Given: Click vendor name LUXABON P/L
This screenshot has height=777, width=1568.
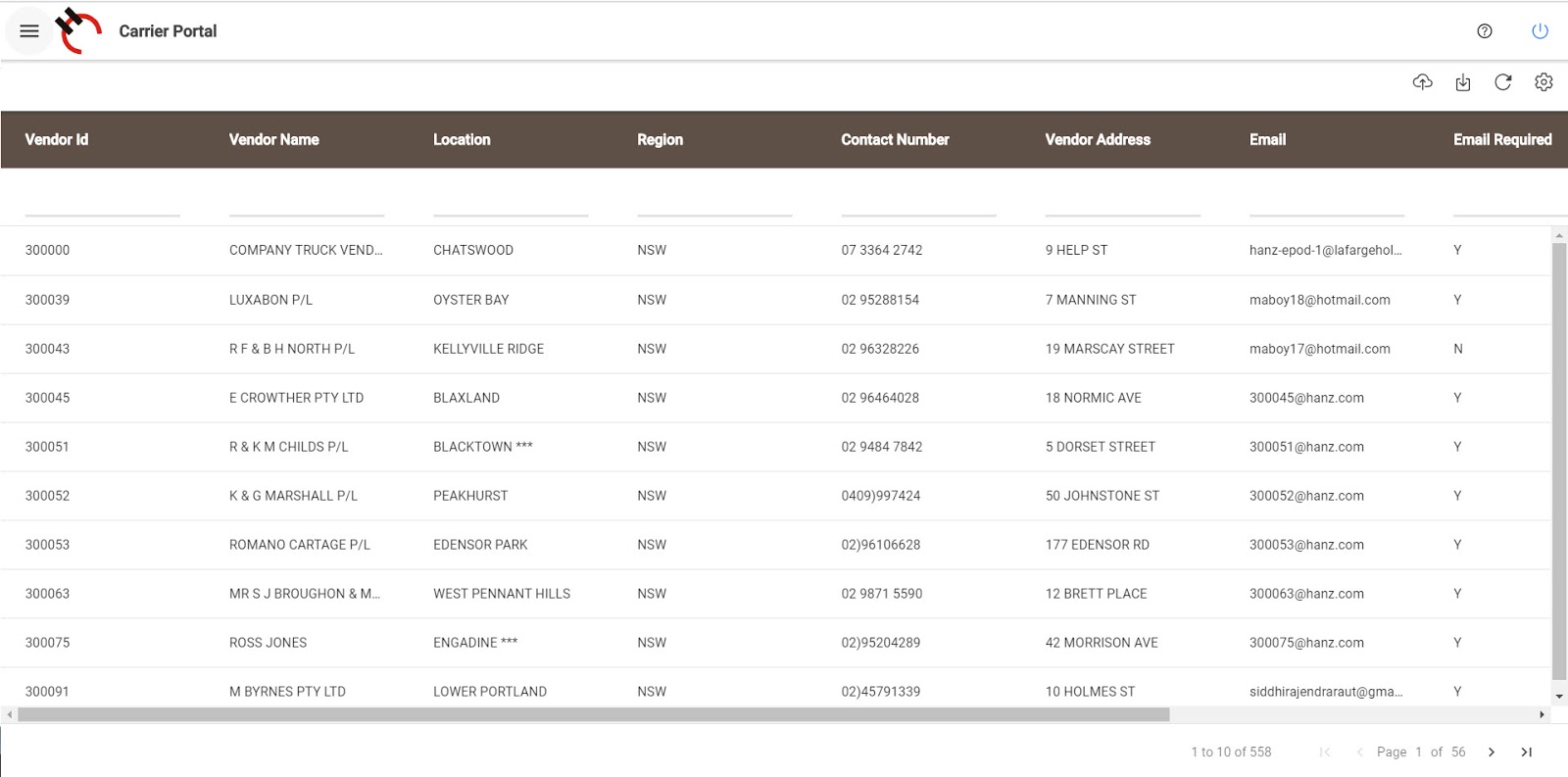Looking at the screenshot, I should coord(270,300).
